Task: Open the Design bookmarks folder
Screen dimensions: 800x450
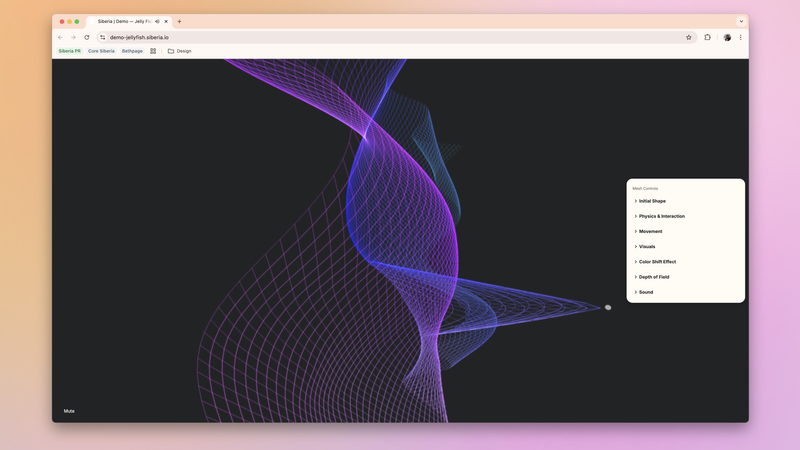Action: [180, 51]
